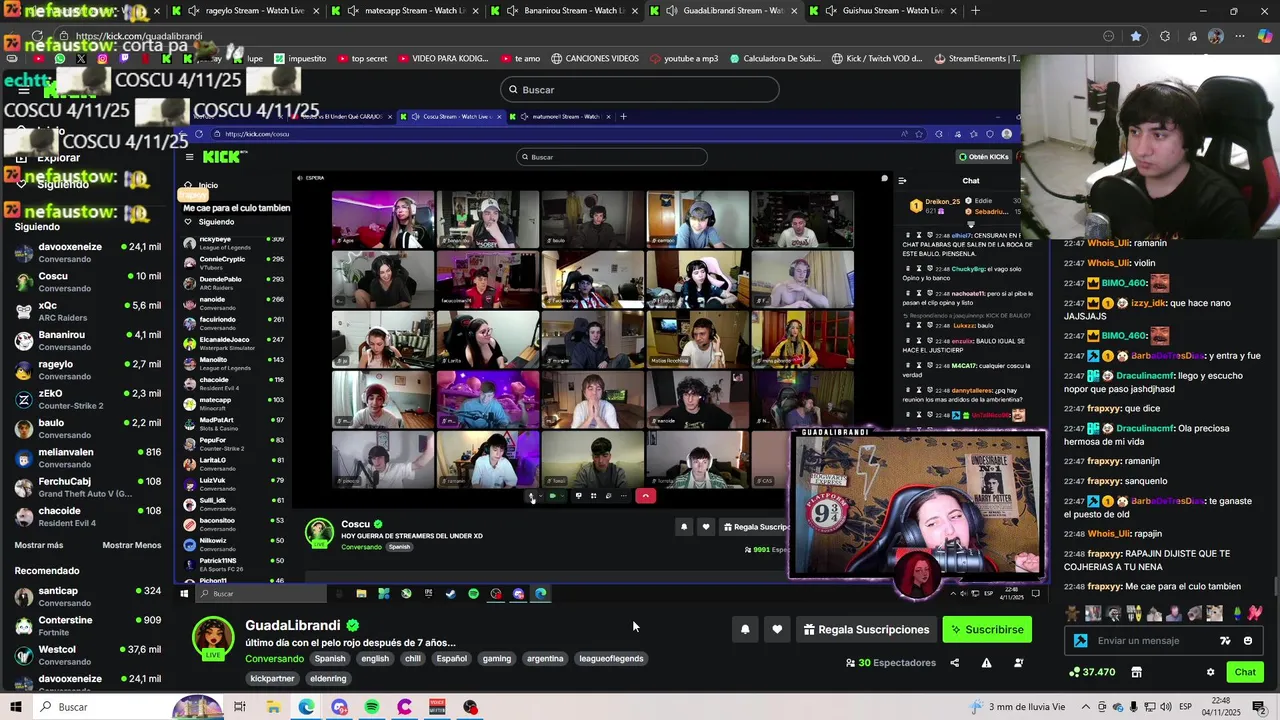Click the theater mode icon beside report
Image resolution: width=1280 pixels, height=720 pixels.
point(1018,663)
